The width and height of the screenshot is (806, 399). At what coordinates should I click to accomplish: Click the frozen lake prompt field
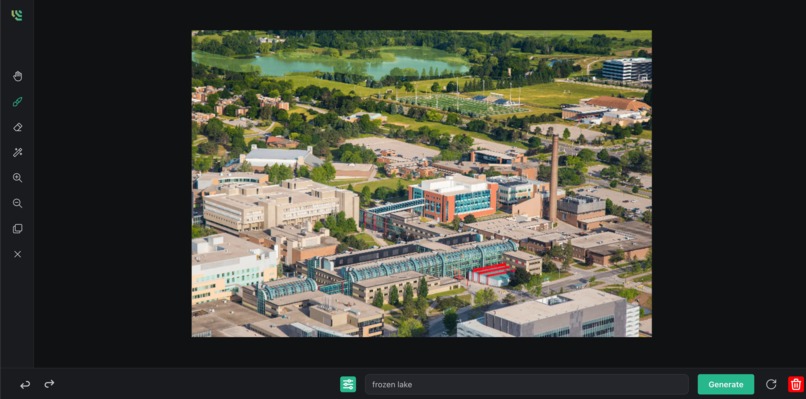527,384
